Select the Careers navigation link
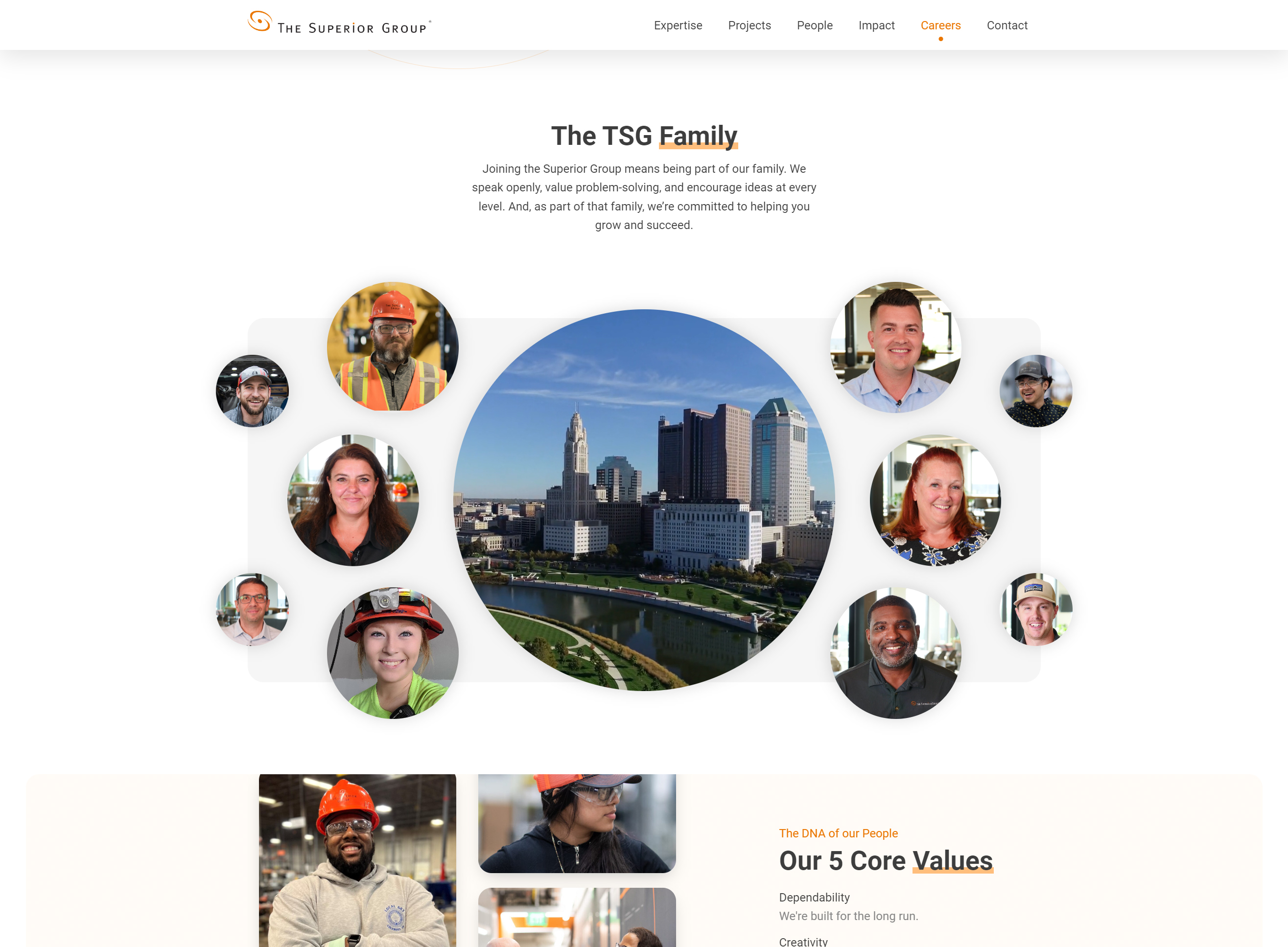Screen dimensions: 1288x947 941,25
